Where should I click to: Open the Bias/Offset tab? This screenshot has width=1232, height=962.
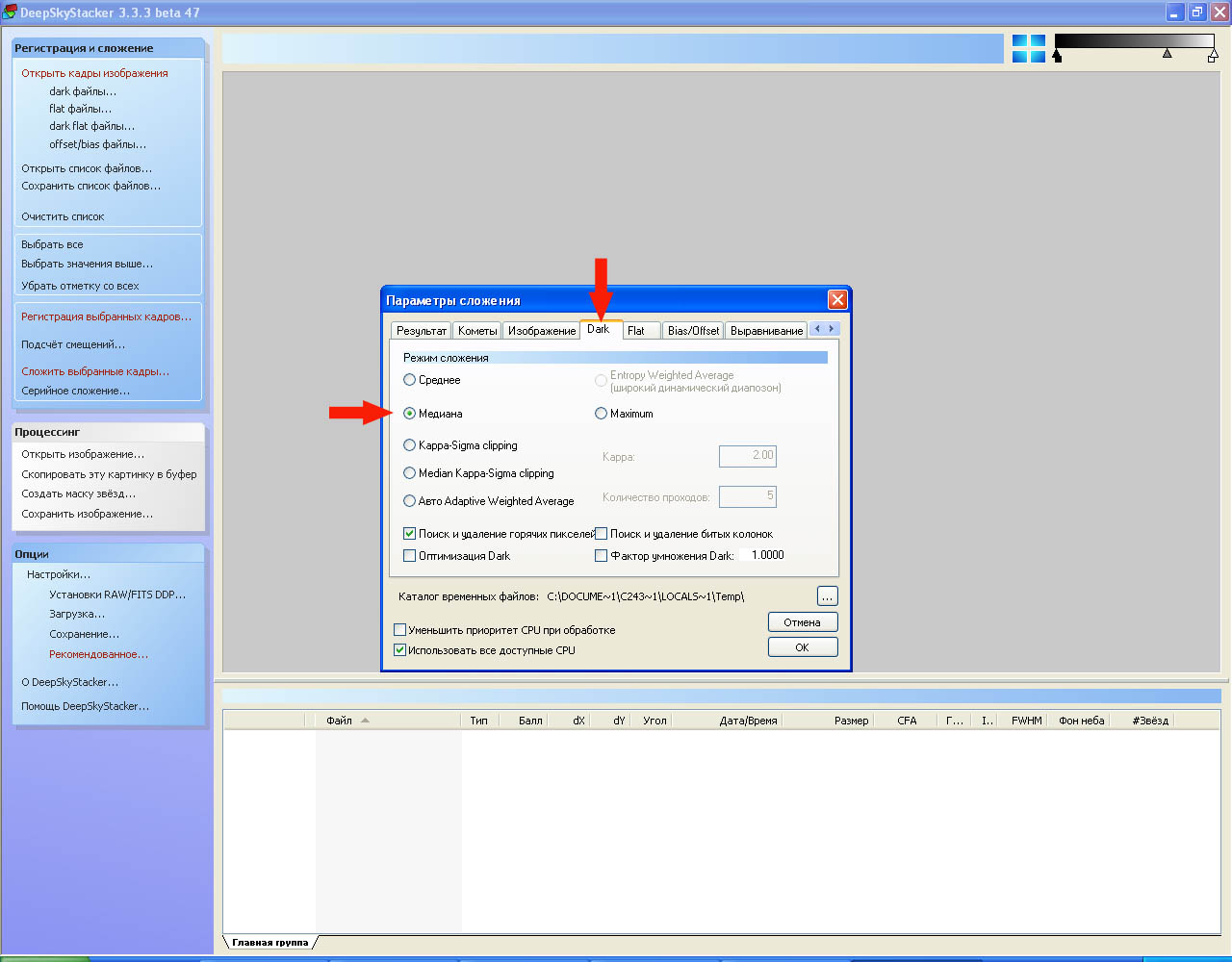click(x=693, y=331)
